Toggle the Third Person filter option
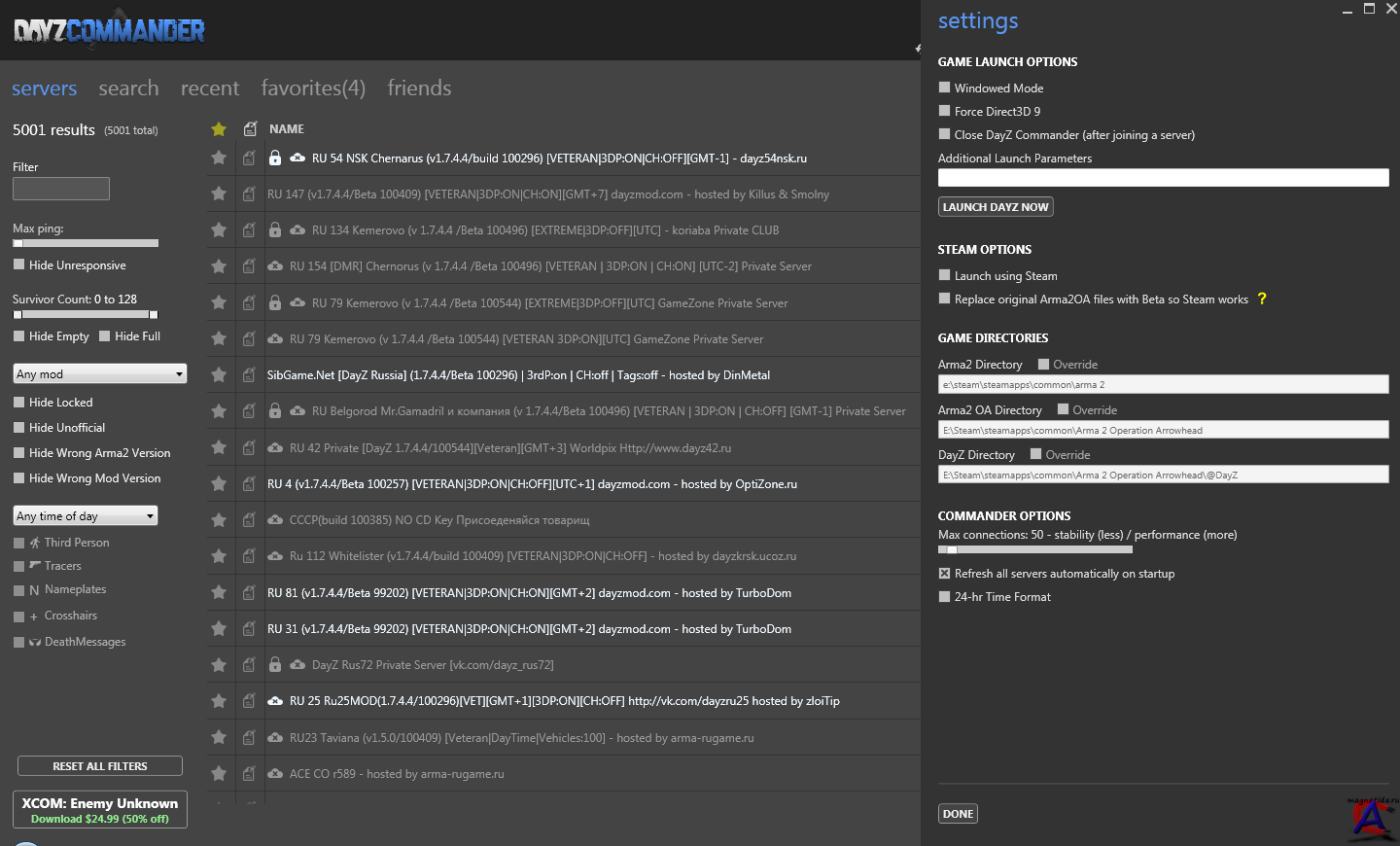This screenshot has width=1400, height=846. pyautogui.click(x=18, y=543)
